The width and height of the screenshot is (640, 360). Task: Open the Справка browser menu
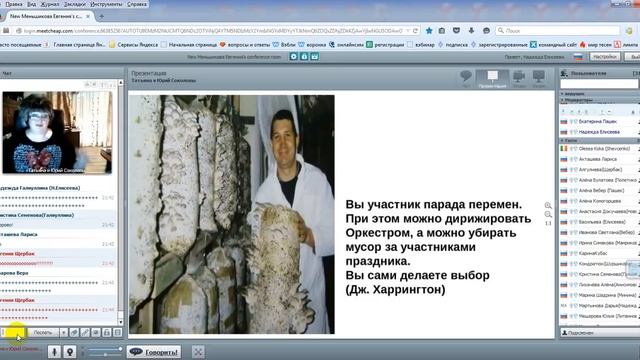[x=137, y=4]
